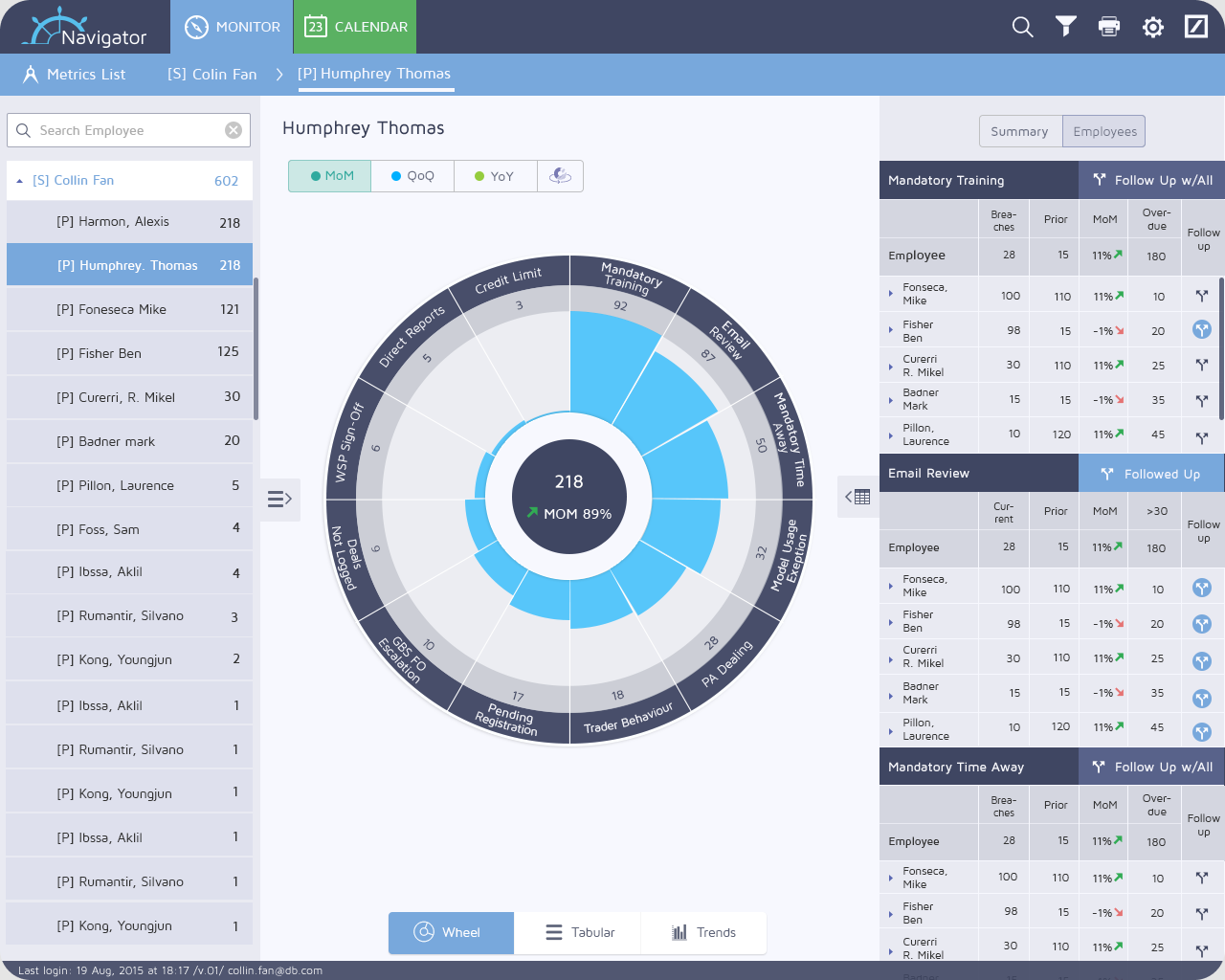1225x980 pixels.
Task: Click the edit pencil square icon
Action: (1196, 27)
